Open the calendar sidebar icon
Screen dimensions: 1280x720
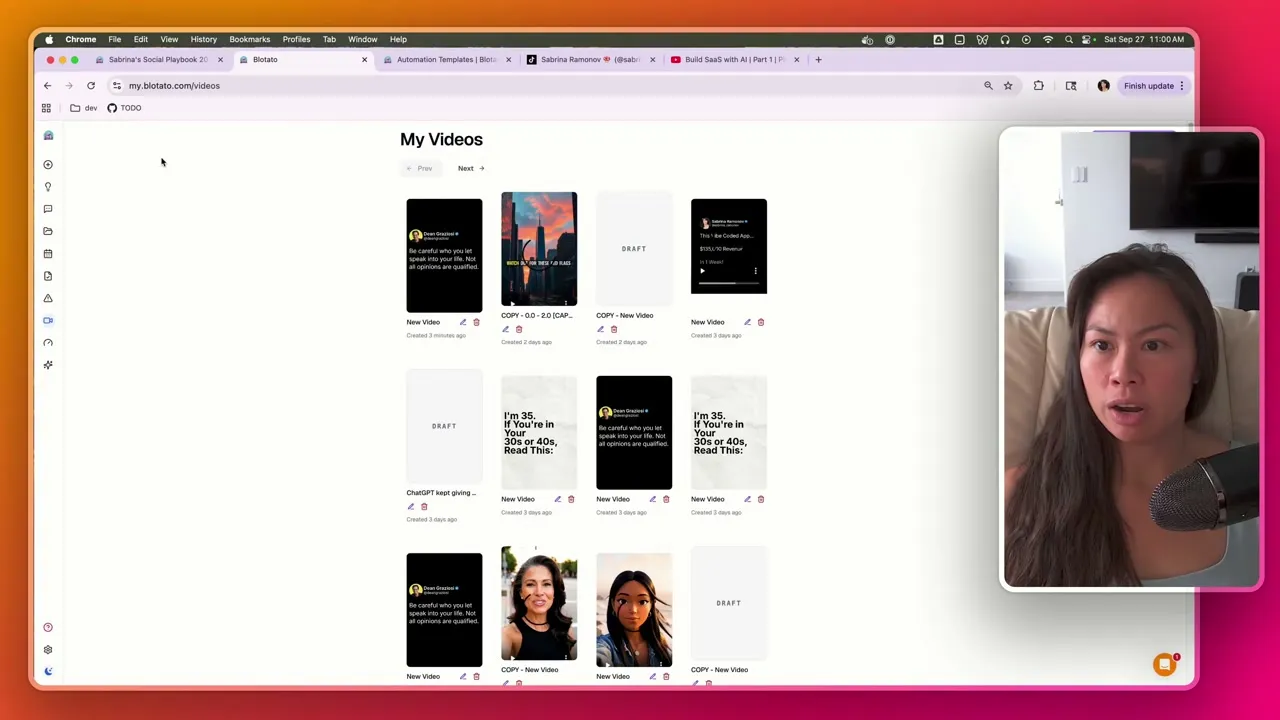pos(48,254)
